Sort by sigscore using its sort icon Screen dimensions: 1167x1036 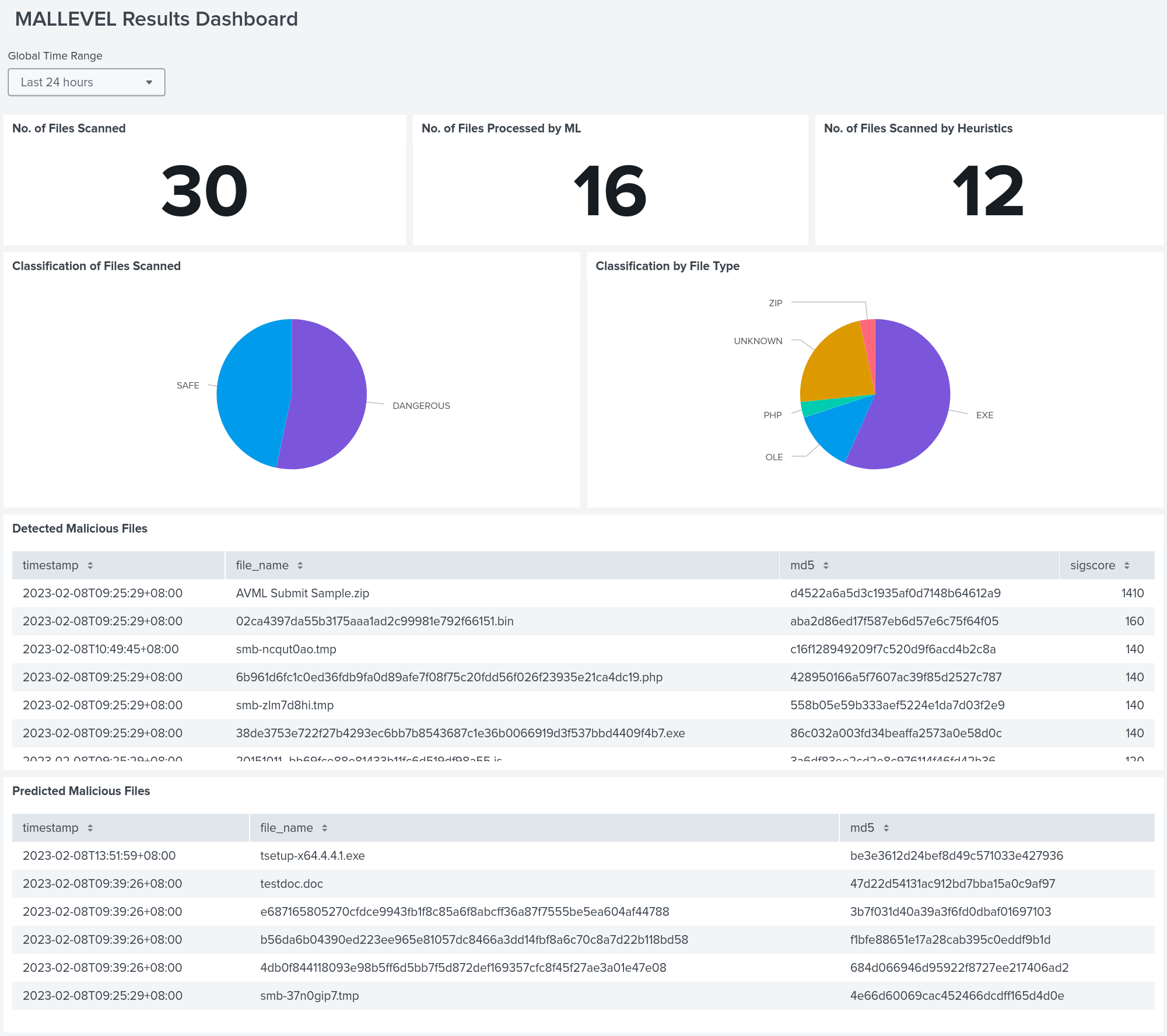[x=1127, y=565]
